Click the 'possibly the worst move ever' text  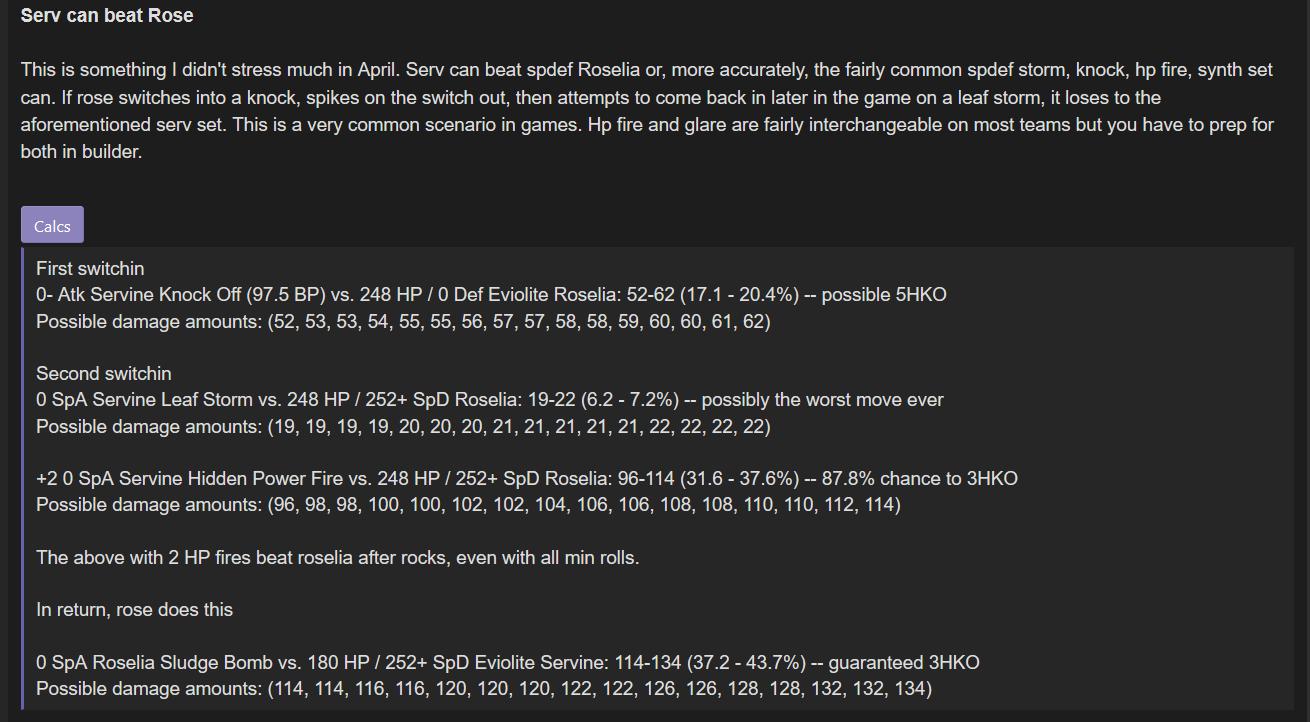(x=823, y=400)
